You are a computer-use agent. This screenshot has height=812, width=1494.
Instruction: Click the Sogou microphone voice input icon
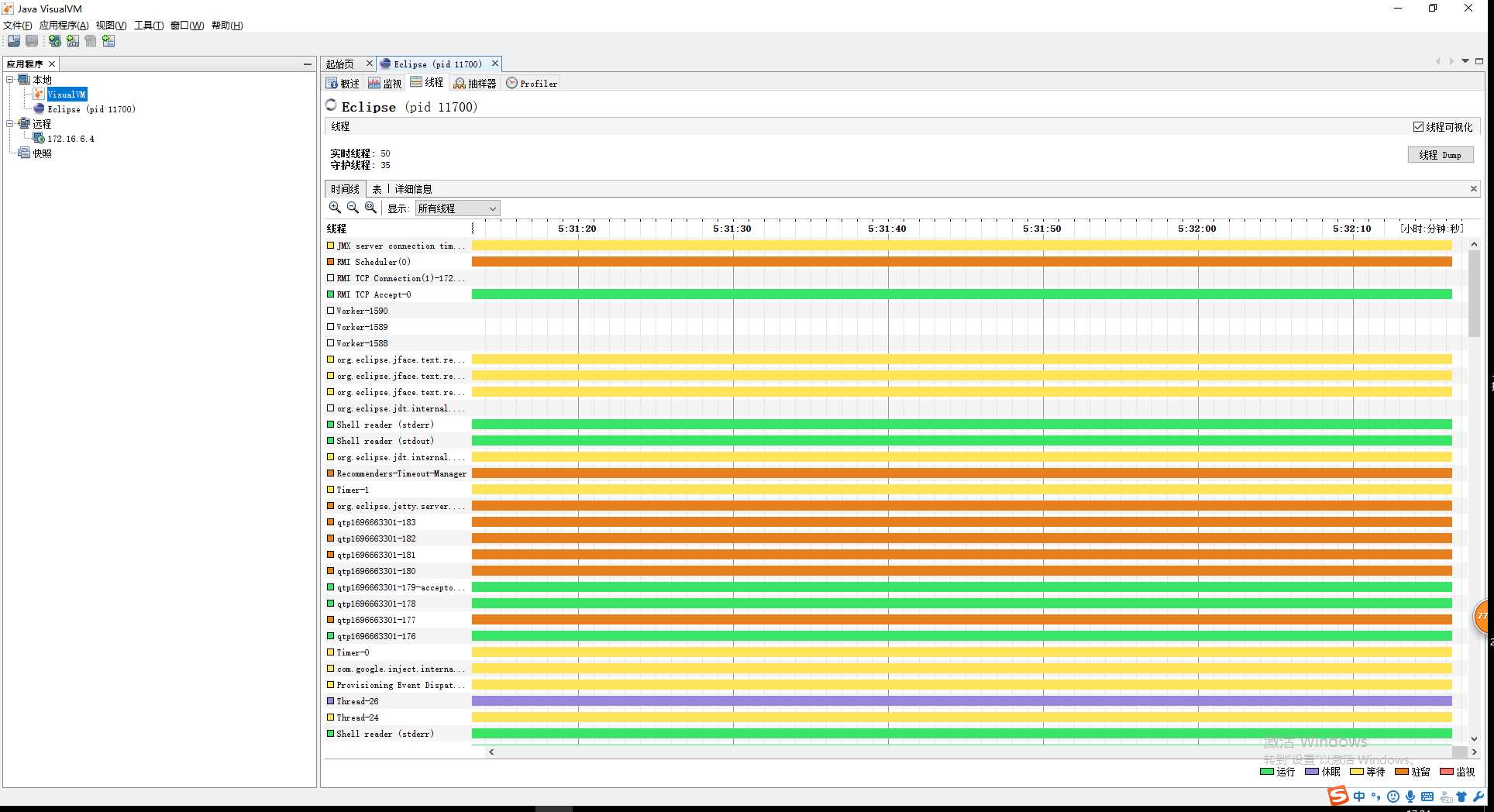(x=1410, y=797)
